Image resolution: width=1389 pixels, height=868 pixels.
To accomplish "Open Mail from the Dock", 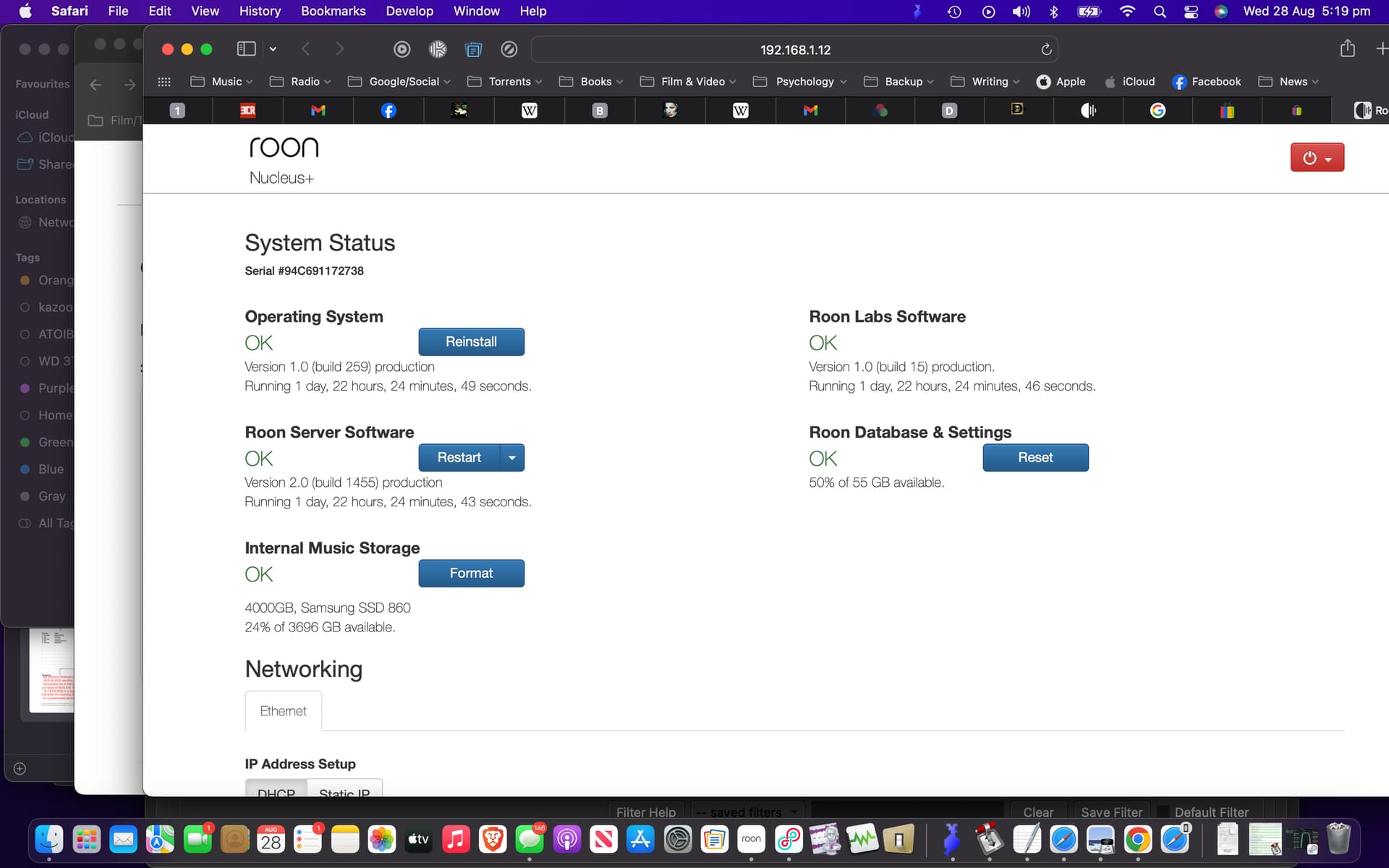I will pos(124,839).
